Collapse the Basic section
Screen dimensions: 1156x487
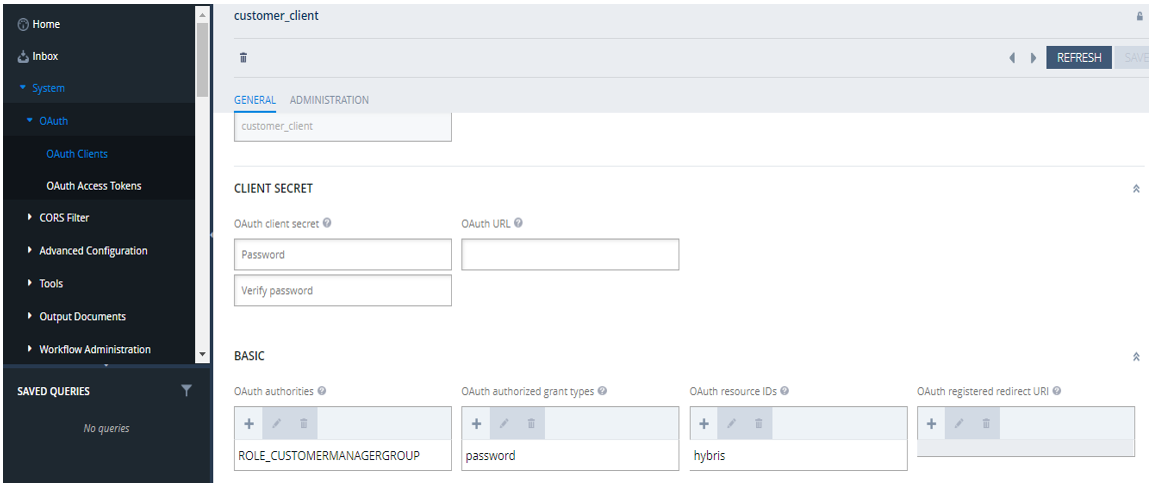point(1136,356)
